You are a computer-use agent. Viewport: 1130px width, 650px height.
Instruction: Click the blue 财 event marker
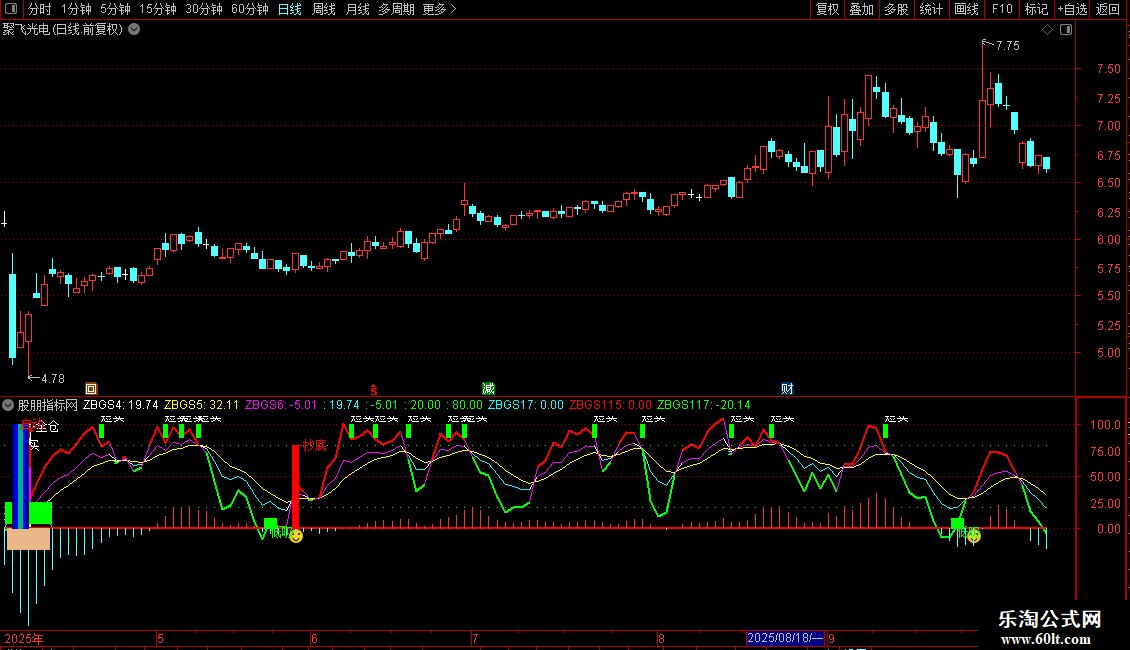point(788,389)
